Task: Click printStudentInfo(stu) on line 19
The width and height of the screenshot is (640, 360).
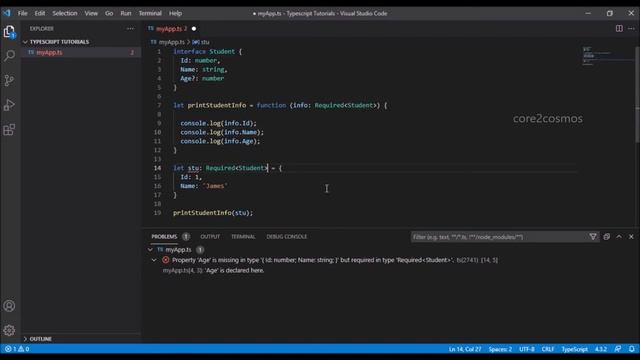Action: [x=213, y=213]
